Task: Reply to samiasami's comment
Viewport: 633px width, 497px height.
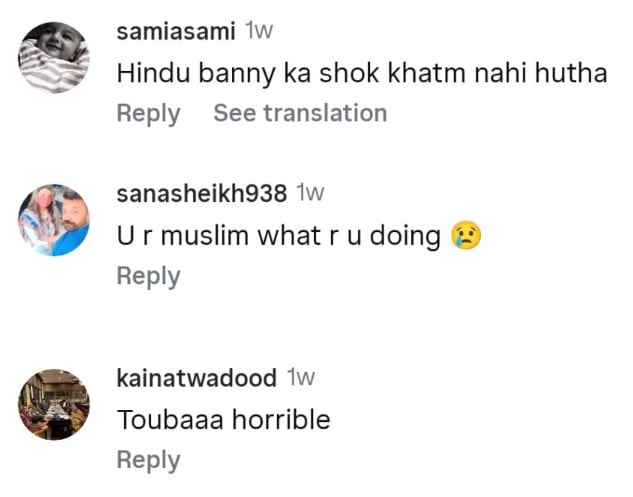Action: click(x=148, y=113)
